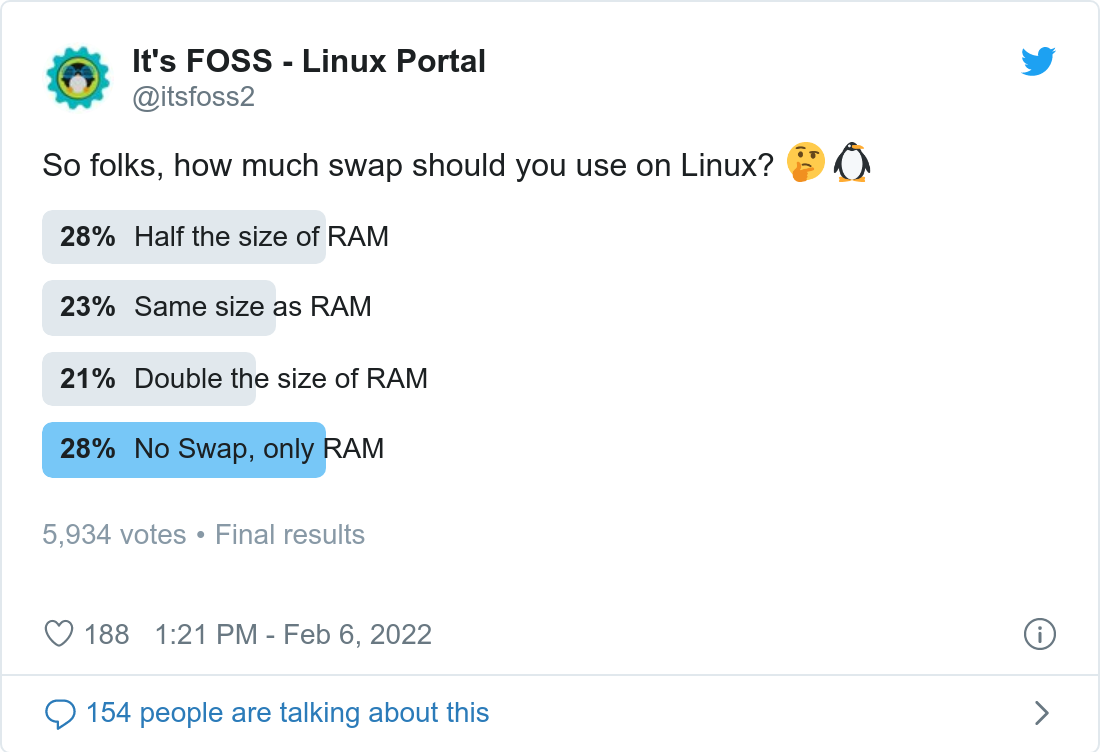The image size is (1100, 752).
Task: Open 154 people are talking about this
Action: [287, 713]
